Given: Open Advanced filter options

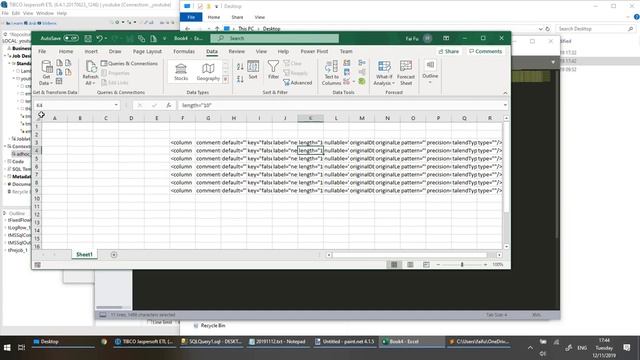Looking at the screenshot, I should 298,83.
